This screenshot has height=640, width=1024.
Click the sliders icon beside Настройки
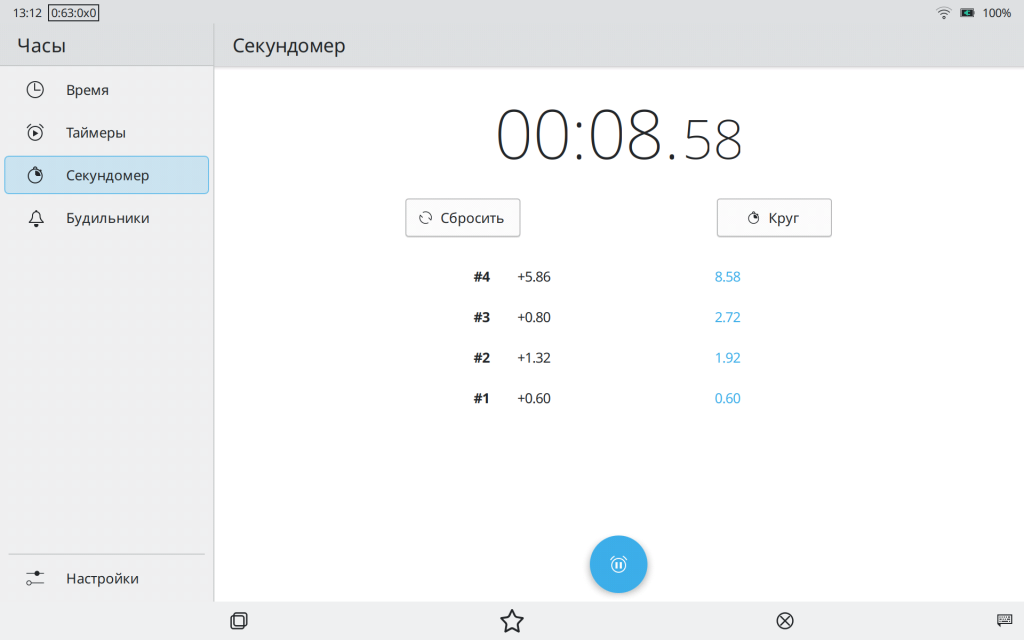coord(35,578)
